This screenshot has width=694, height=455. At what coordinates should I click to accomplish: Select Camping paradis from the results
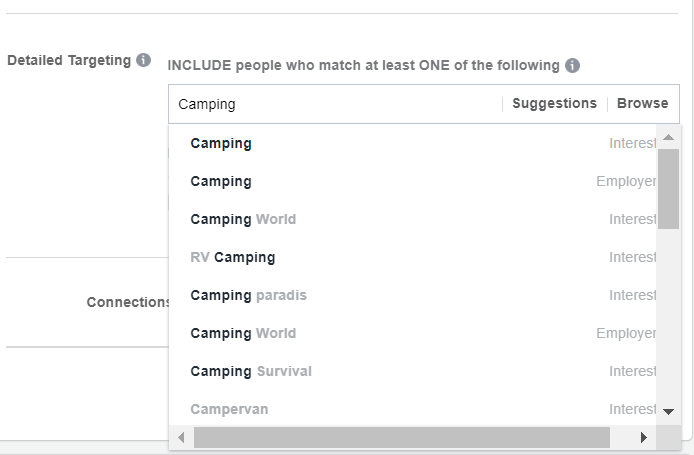tap(248, 295)
